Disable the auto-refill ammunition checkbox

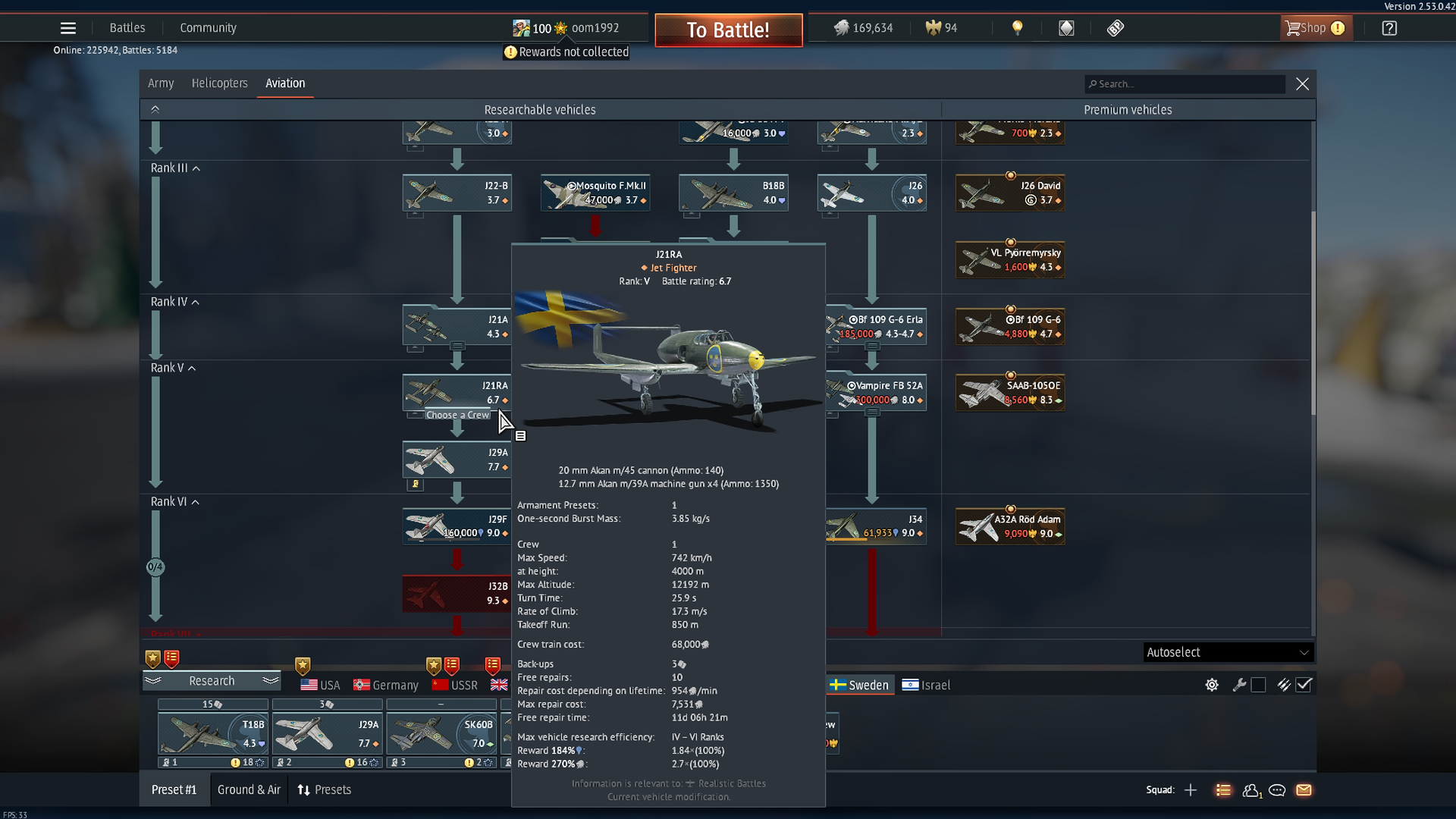click(x=1304, y=685)
